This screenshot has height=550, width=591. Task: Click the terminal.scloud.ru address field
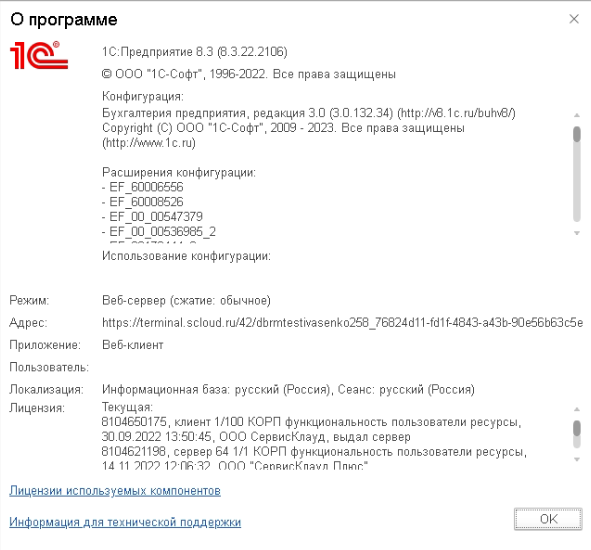[x=342, y=323]
